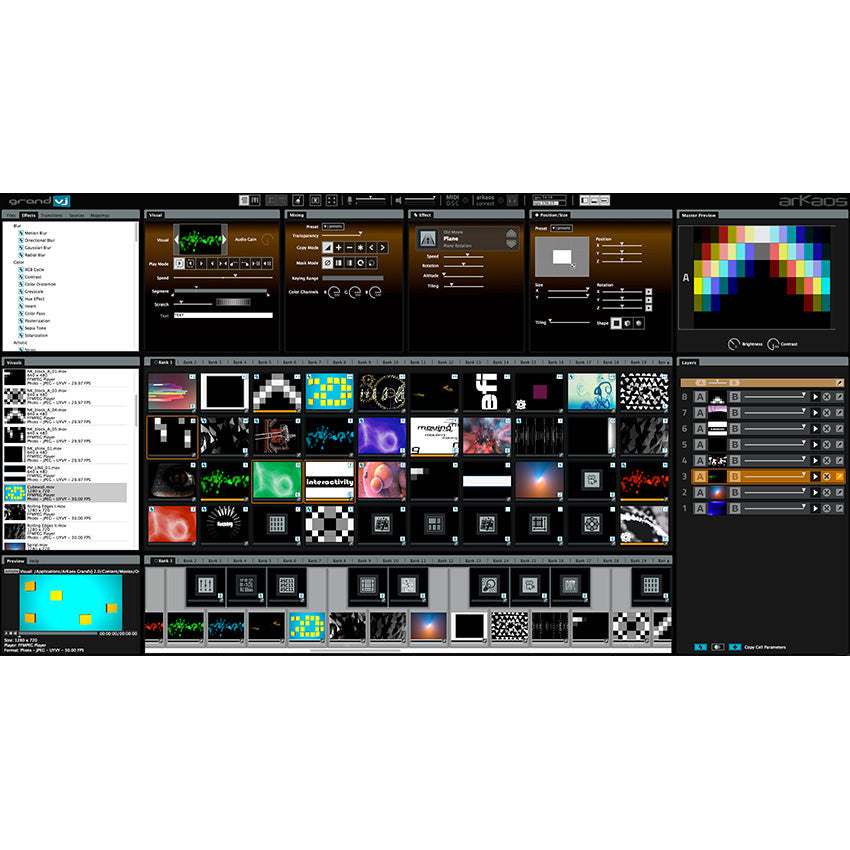Click the Audio Gain knob in Visual panel
850x850 pixels.
point(267,239)
